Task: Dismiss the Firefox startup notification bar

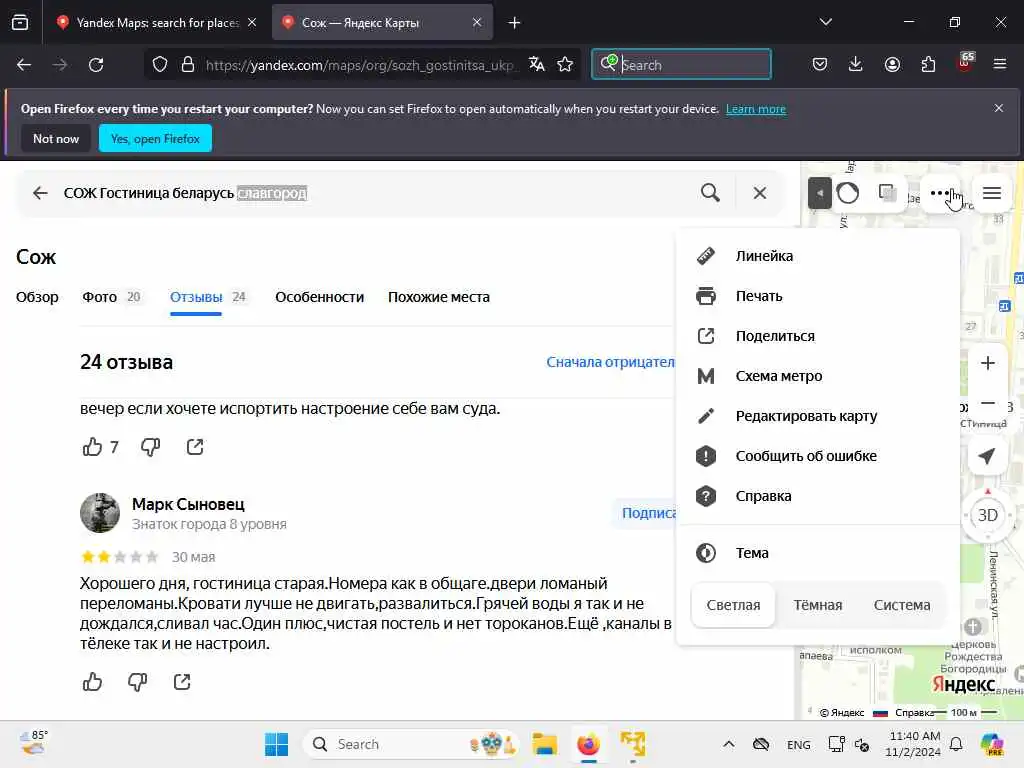Action: click(x=999, y=108)
